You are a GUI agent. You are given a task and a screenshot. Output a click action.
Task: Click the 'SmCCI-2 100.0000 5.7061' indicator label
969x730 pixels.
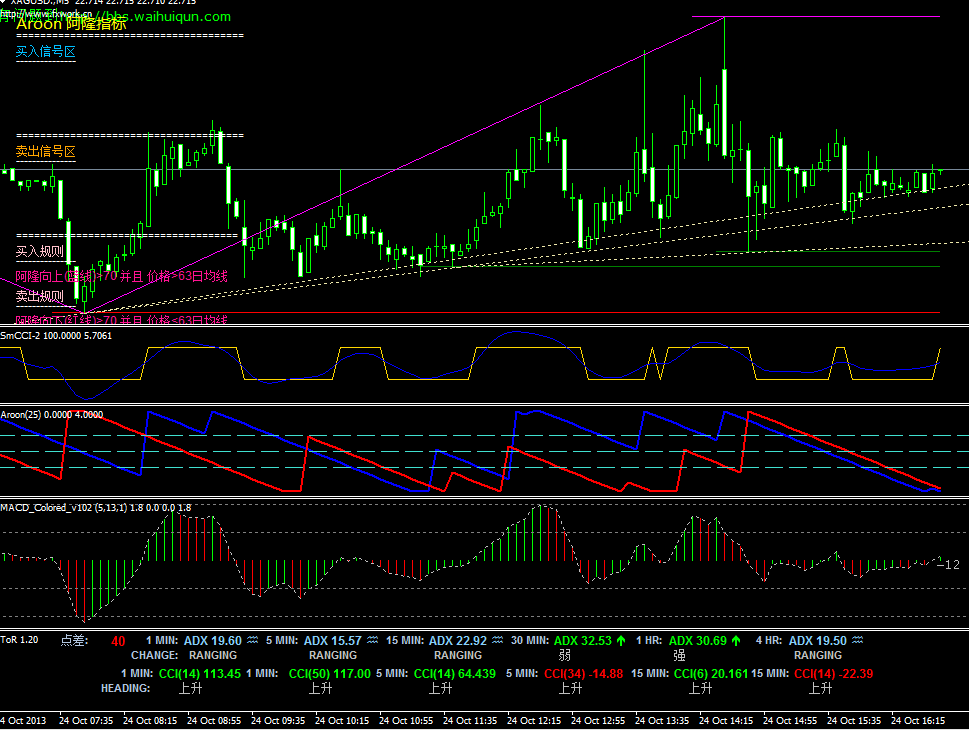point(56,336)
